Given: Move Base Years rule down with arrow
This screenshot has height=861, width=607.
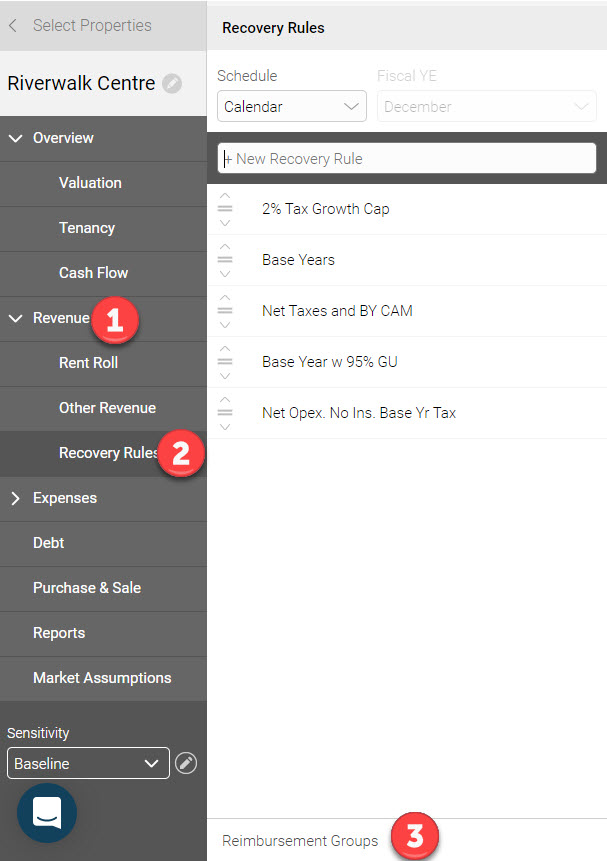Looking at the screenshot, I should [225, 274].
